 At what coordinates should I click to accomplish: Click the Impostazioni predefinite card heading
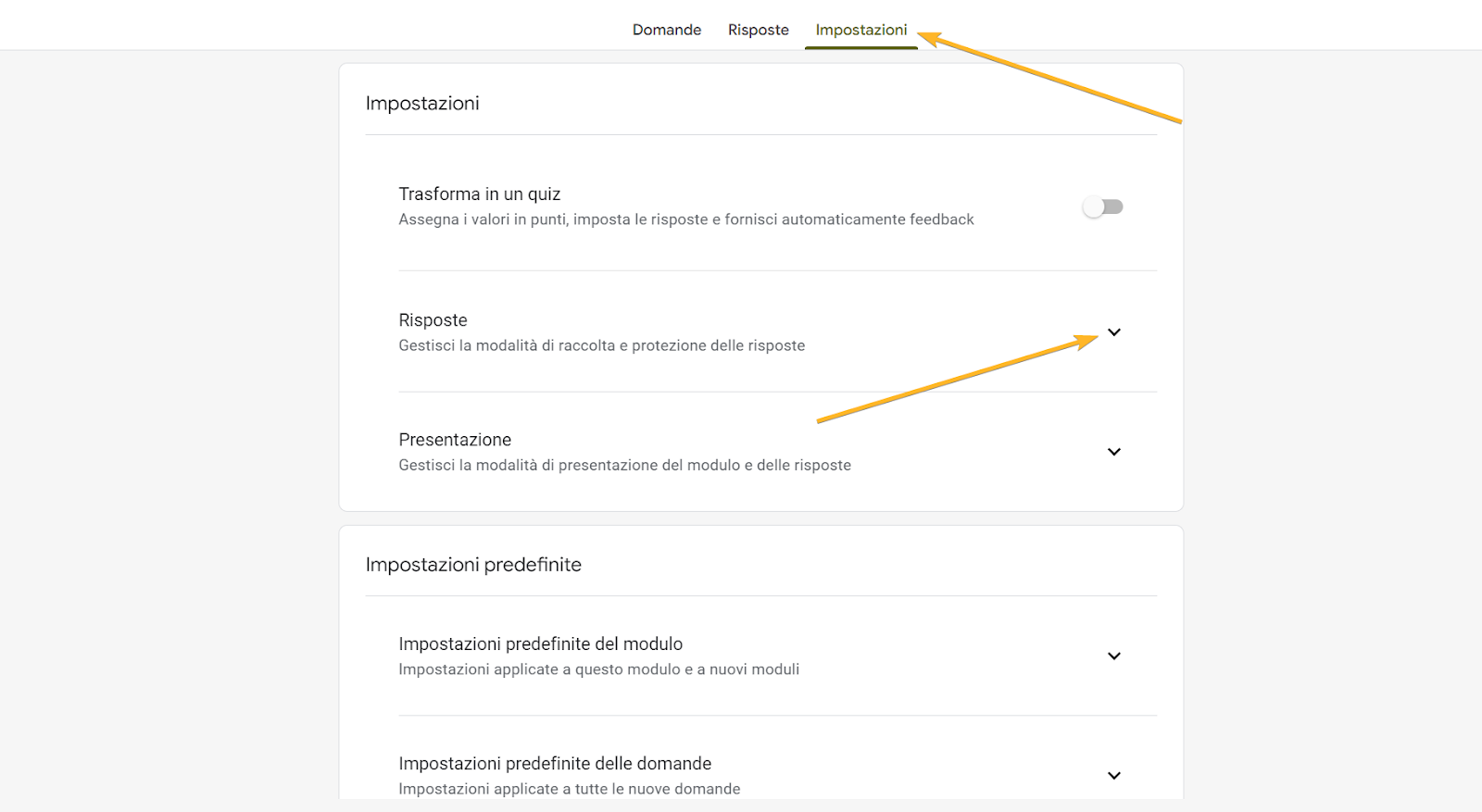click(x=473, y=565)
